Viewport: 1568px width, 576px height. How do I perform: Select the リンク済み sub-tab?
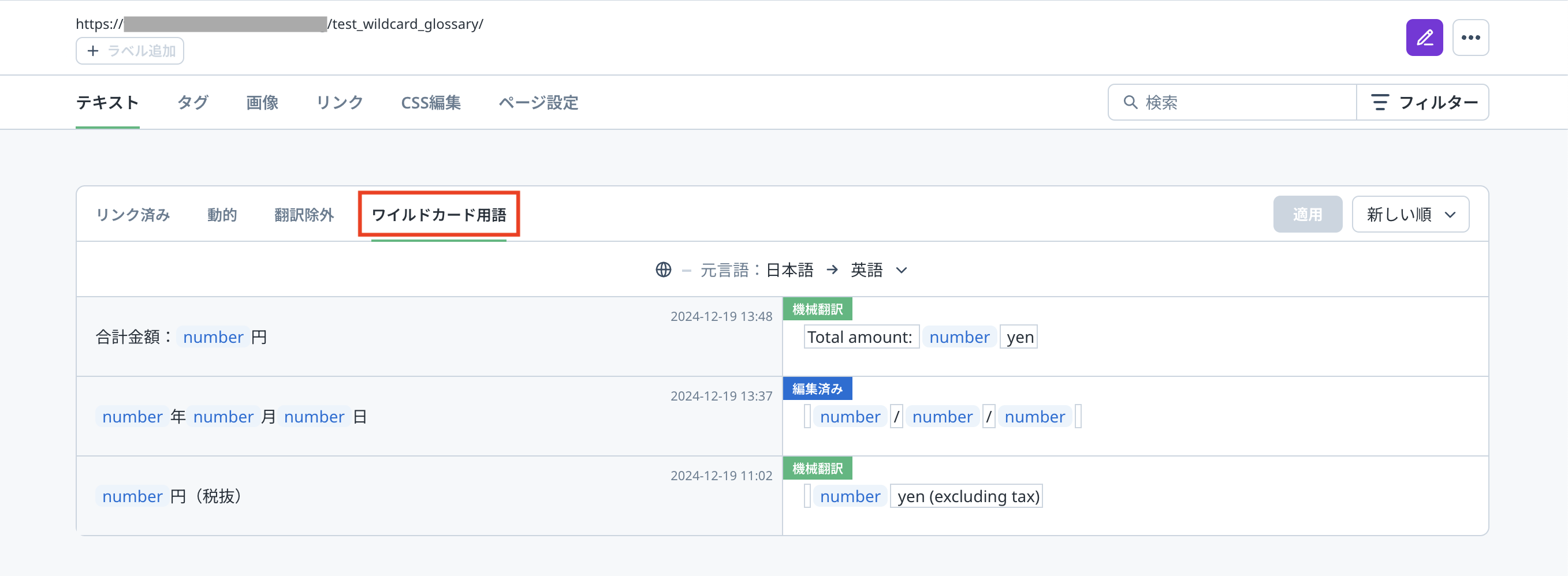tap(133, 215)
